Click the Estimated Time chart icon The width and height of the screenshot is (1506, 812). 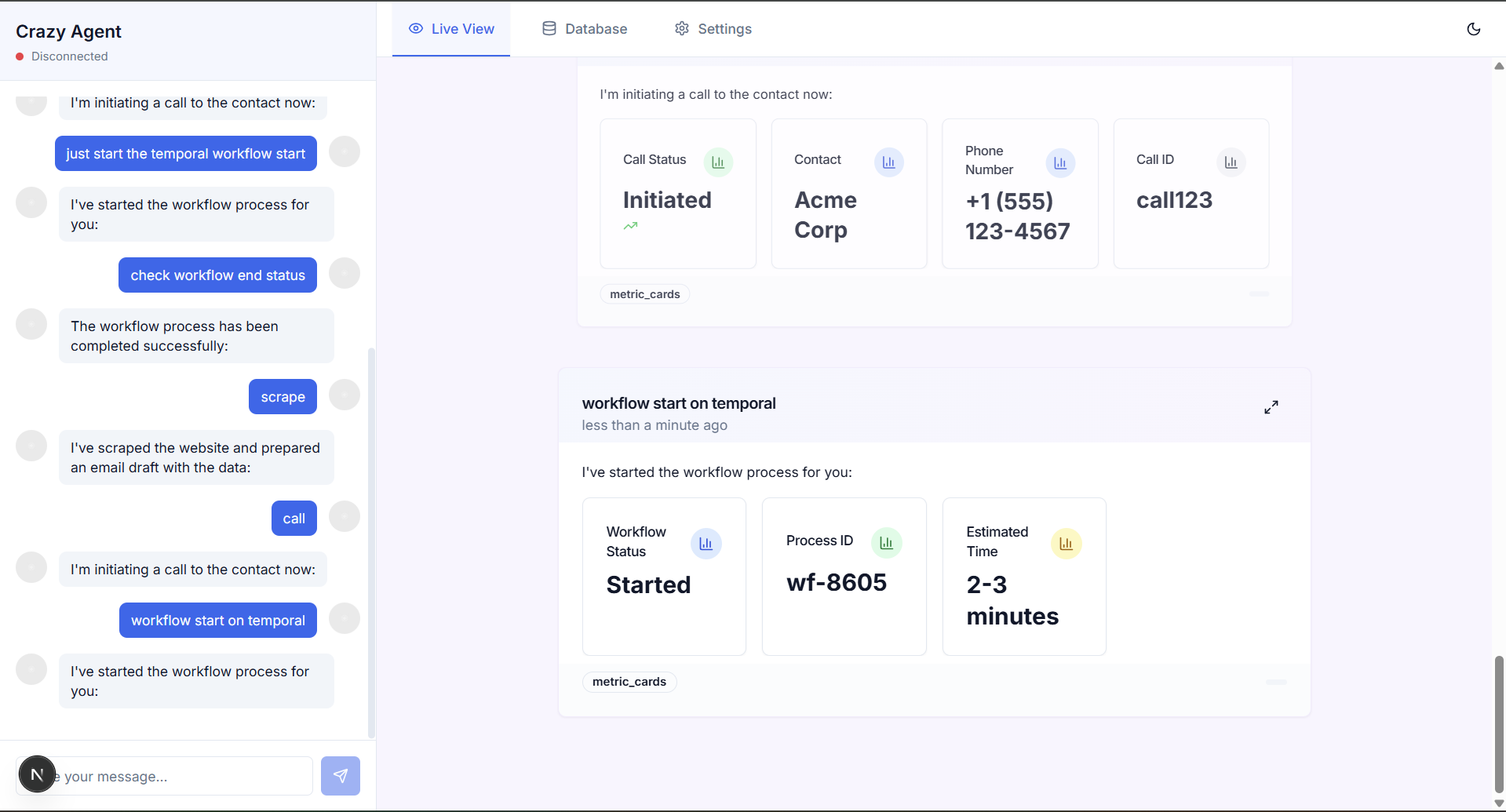coord(1067,543)
